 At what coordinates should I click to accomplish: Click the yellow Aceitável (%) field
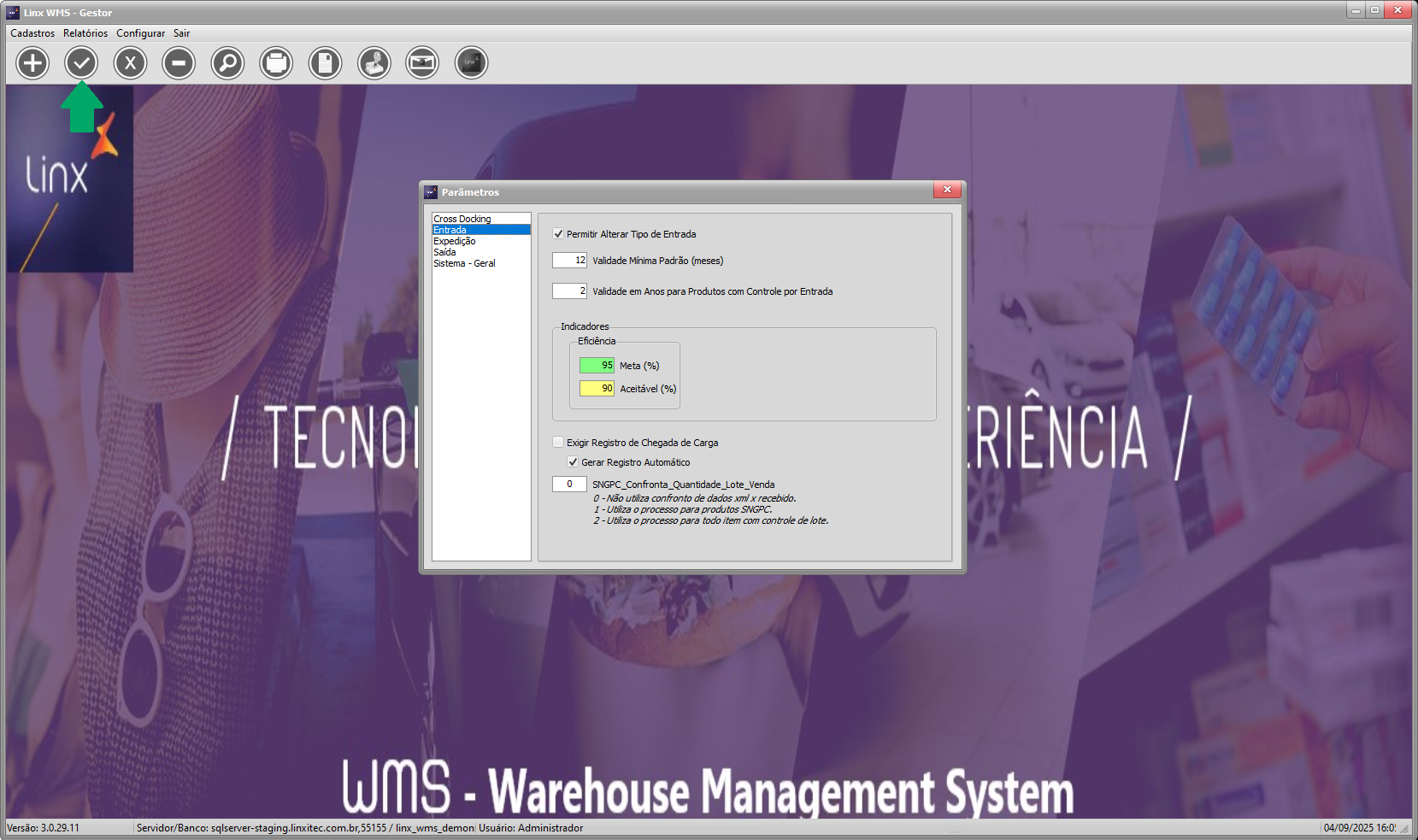(597, 388)
